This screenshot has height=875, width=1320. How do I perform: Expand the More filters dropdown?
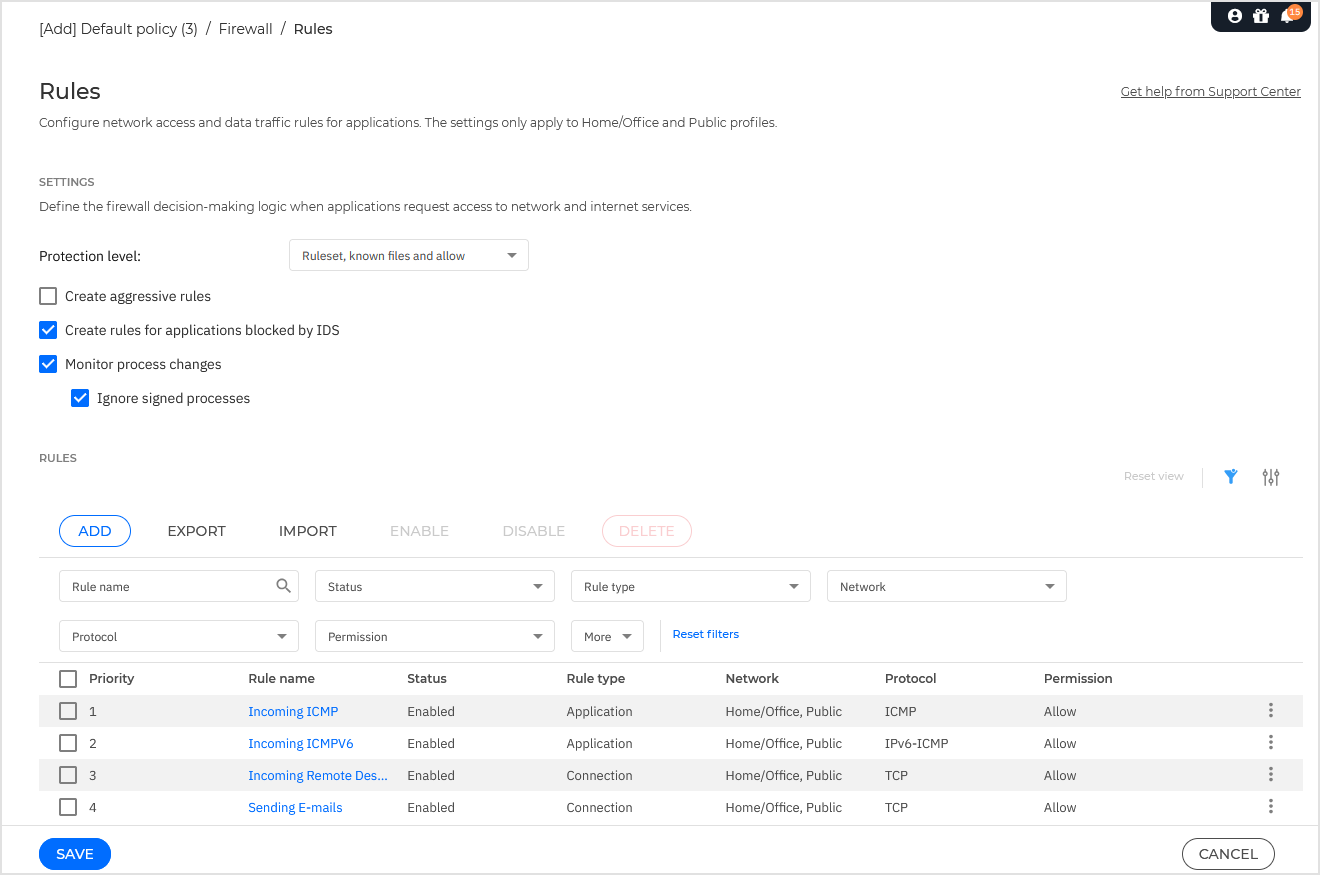(608, 637)
